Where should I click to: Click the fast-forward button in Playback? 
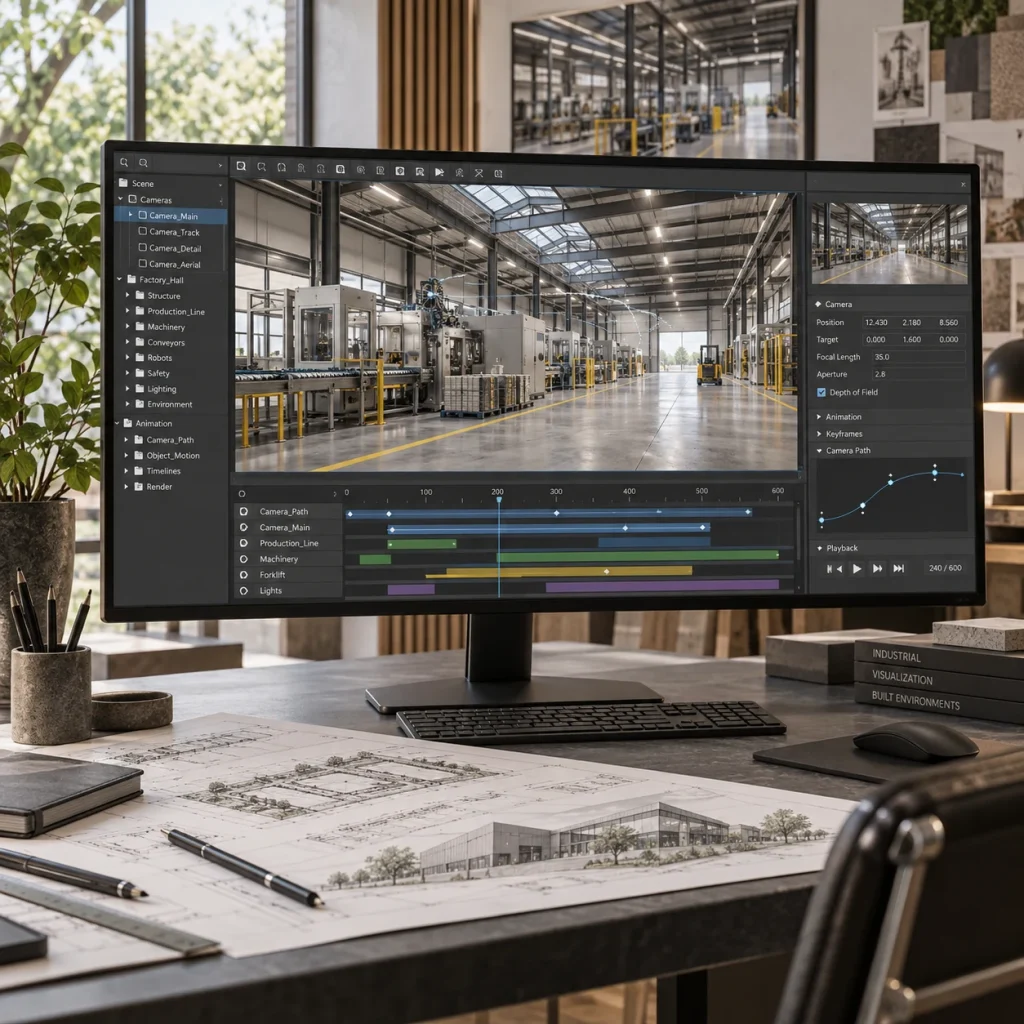[x=878, y=569]
